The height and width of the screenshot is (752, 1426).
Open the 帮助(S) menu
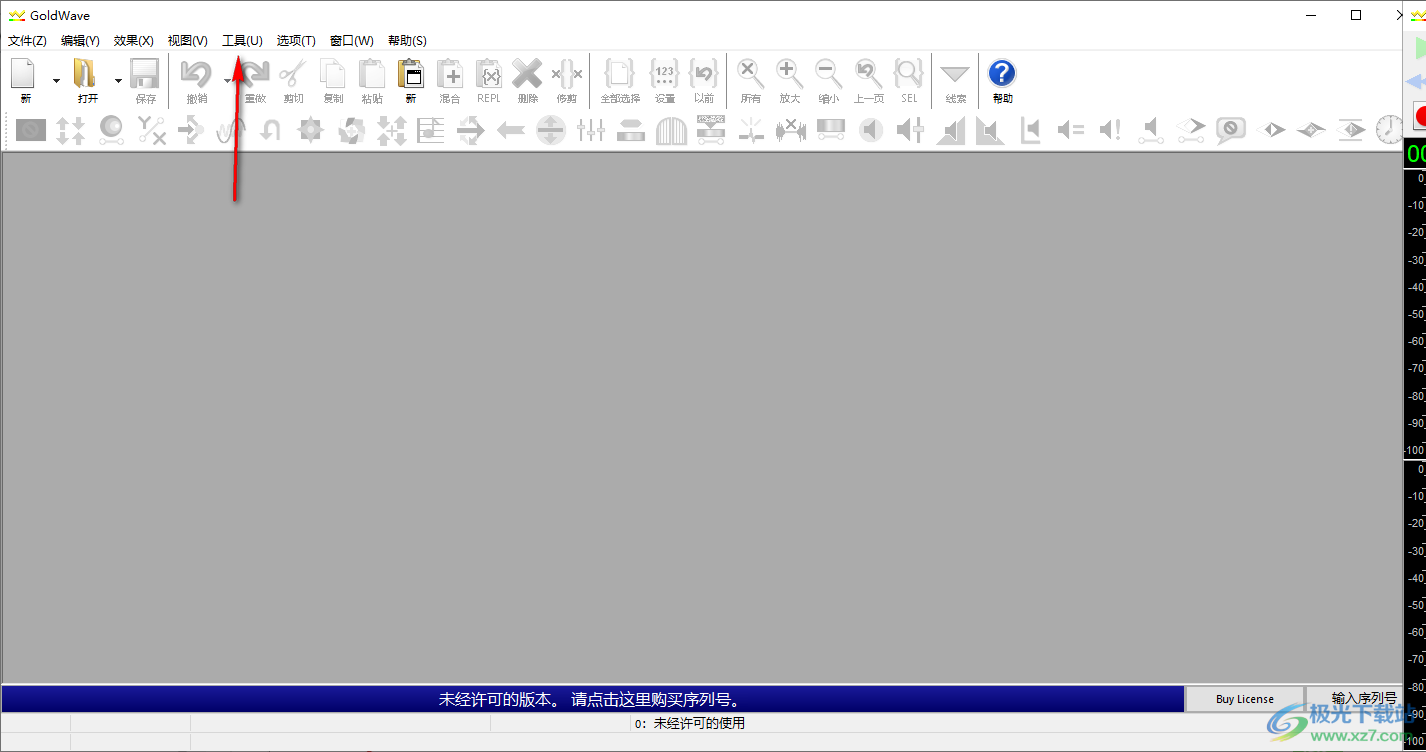pos(407,41)
